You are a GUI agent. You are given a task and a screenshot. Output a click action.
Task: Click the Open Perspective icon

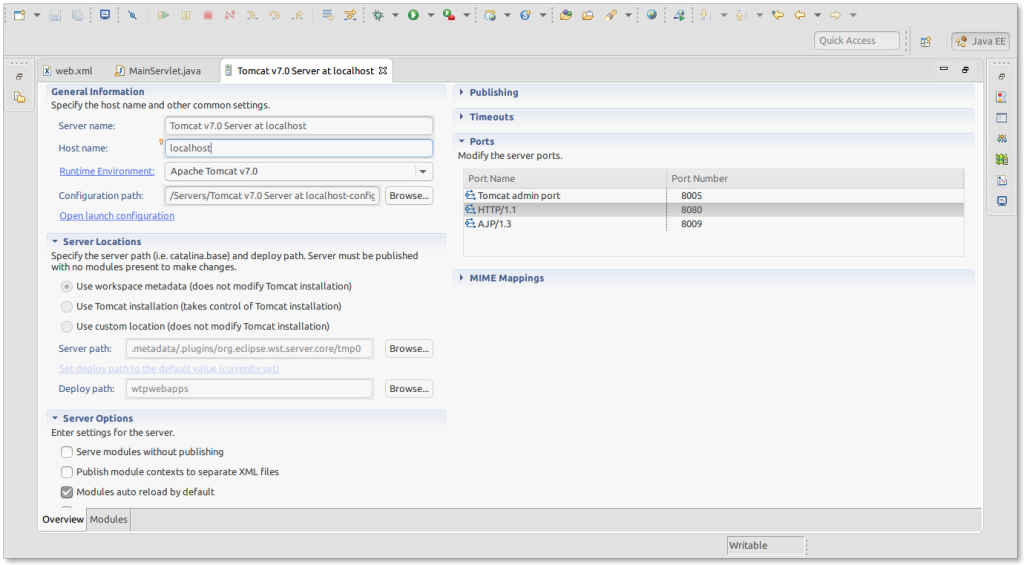(925, 42)
